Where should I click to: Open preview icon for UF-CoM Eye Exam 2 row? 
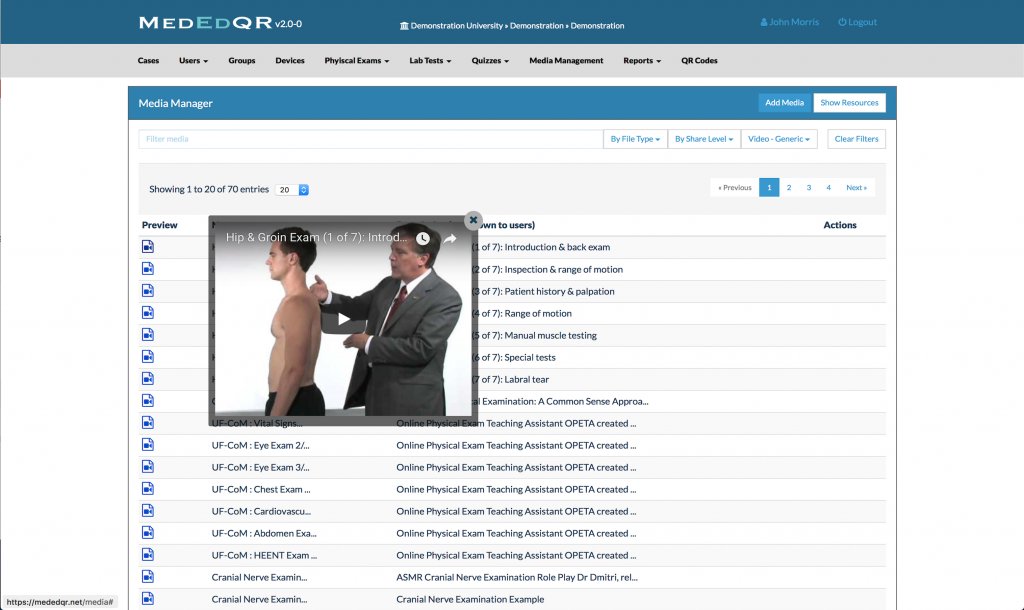[x=148, y=445]
